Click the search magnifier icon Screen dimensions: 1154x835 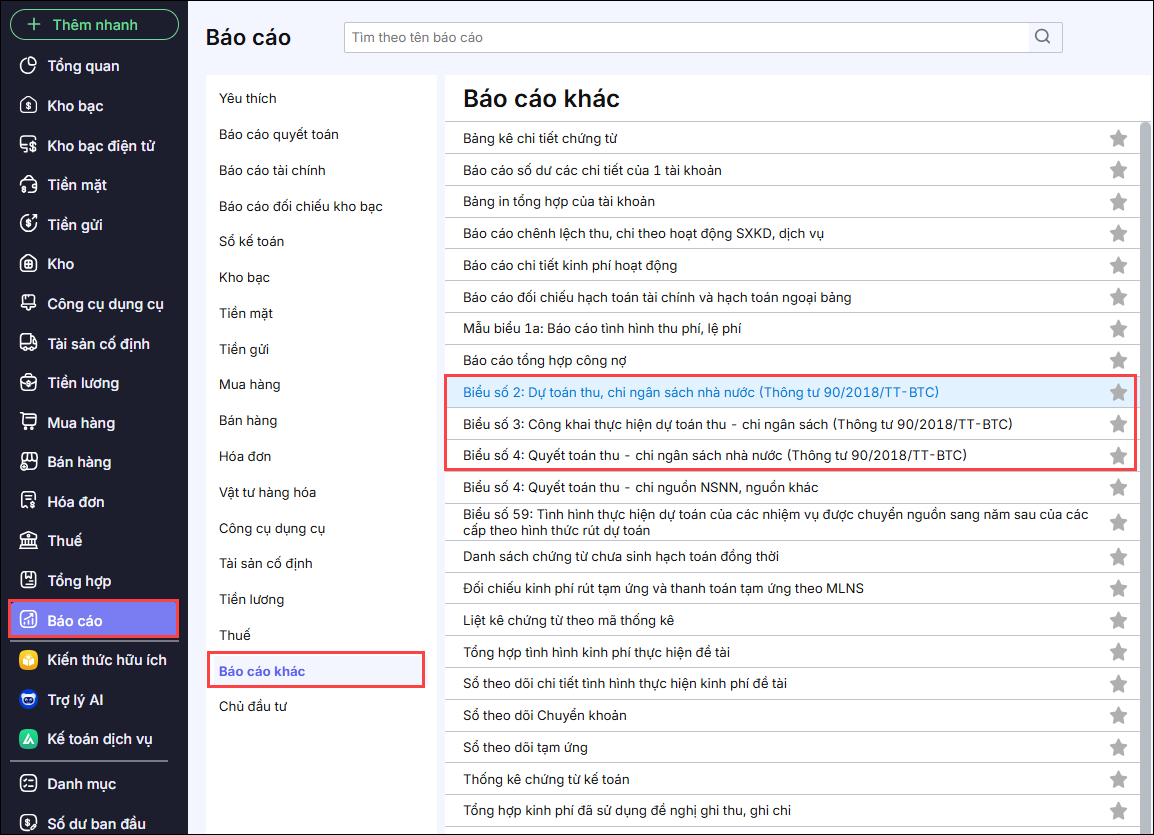click(1043, 37)
